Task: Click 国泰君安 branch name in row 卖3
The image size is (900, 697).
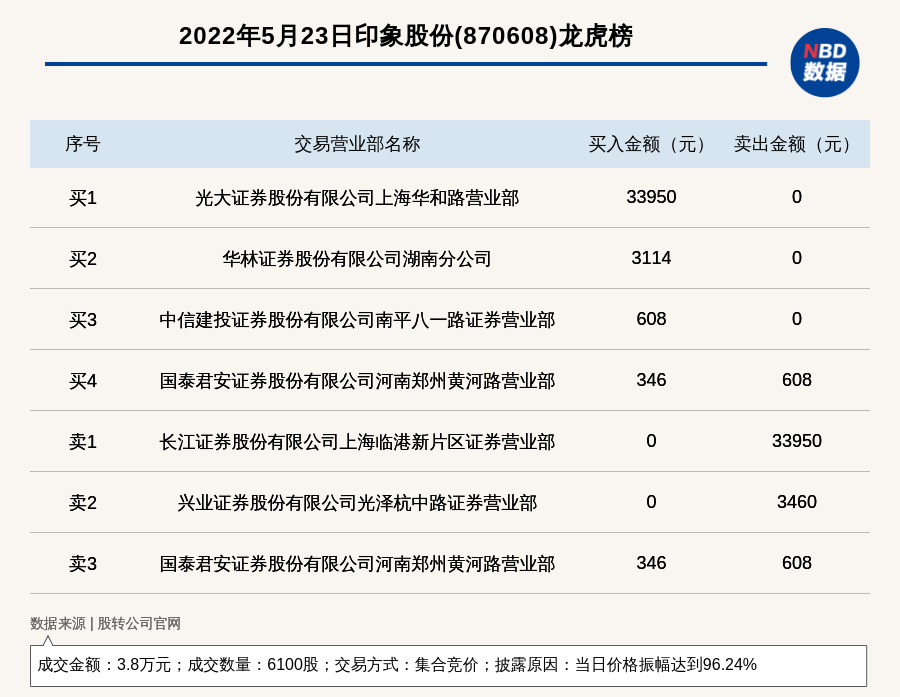Action: [357, 563]
